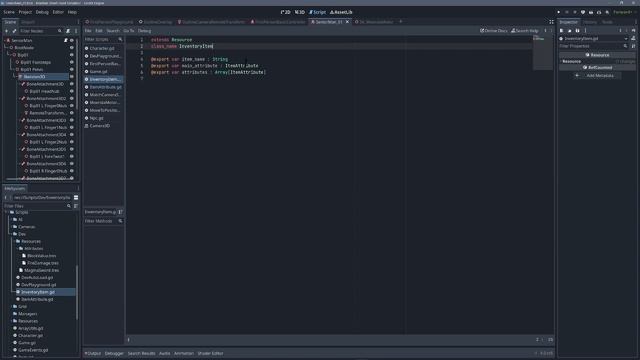This screenshot has width=640, height=360.
Task: Click the Online Docs button
Action: click(x=493, y=31)
